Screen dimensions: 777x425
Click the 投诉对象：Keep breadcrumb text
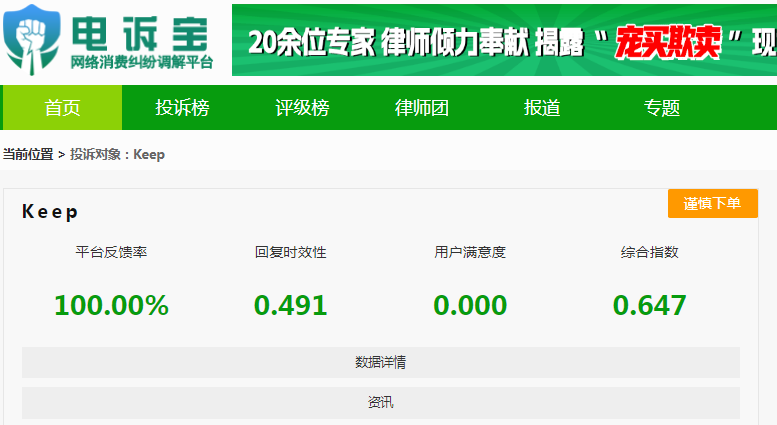[117, 155]
